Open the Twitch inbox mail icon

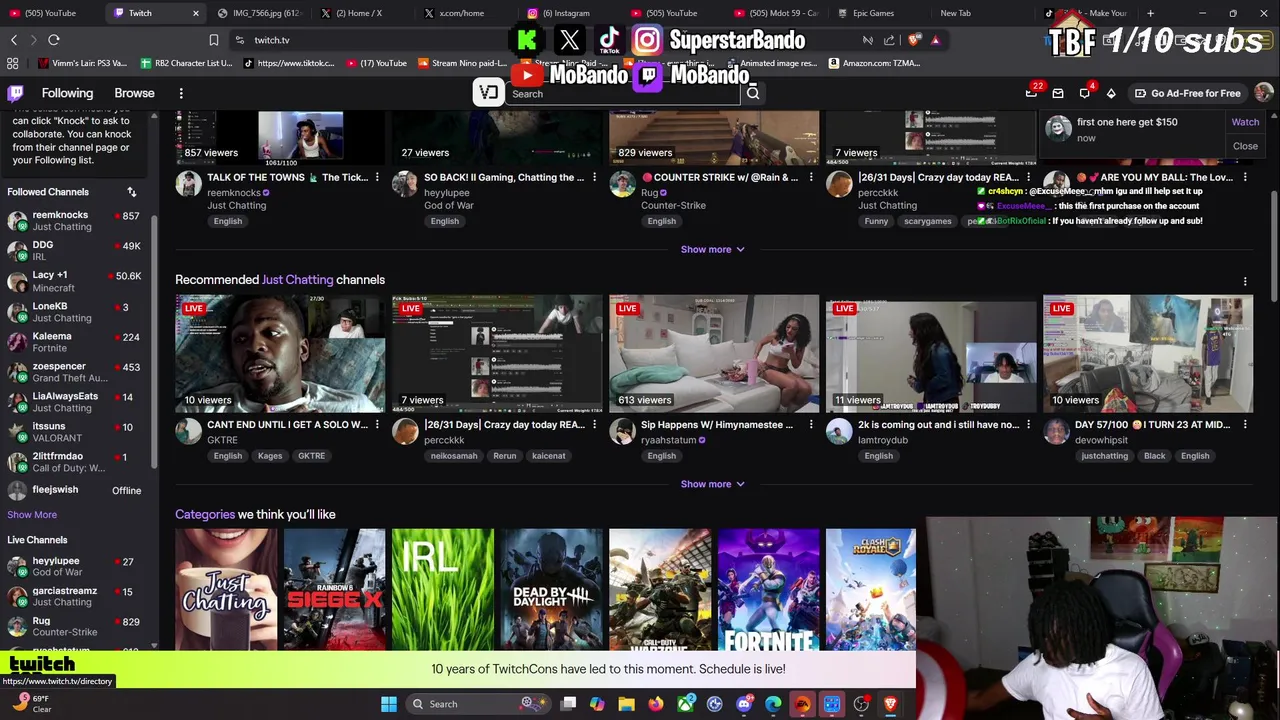point(1058,93)
